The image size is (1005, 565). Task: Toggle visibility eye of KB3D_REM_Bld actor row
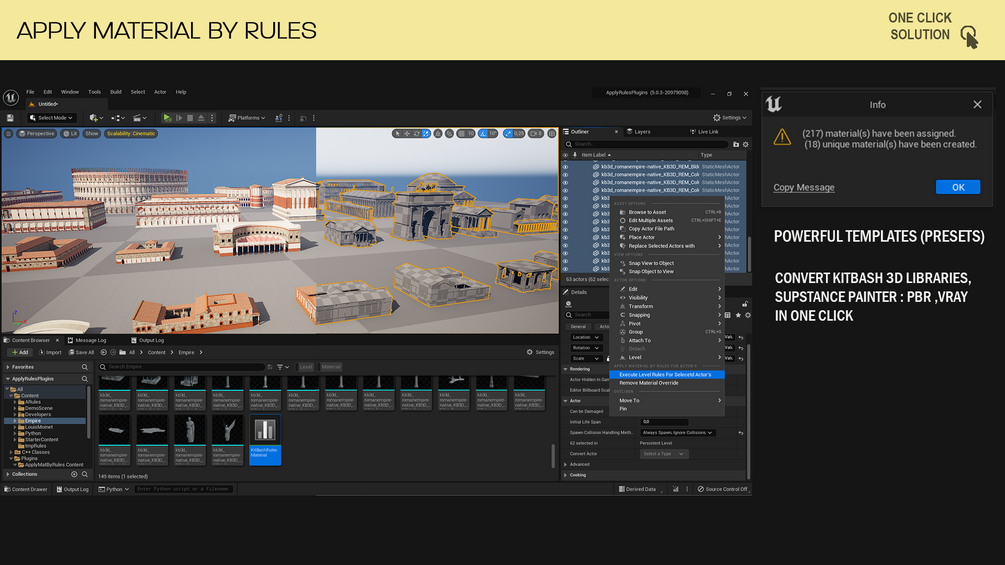click(565, 167)
